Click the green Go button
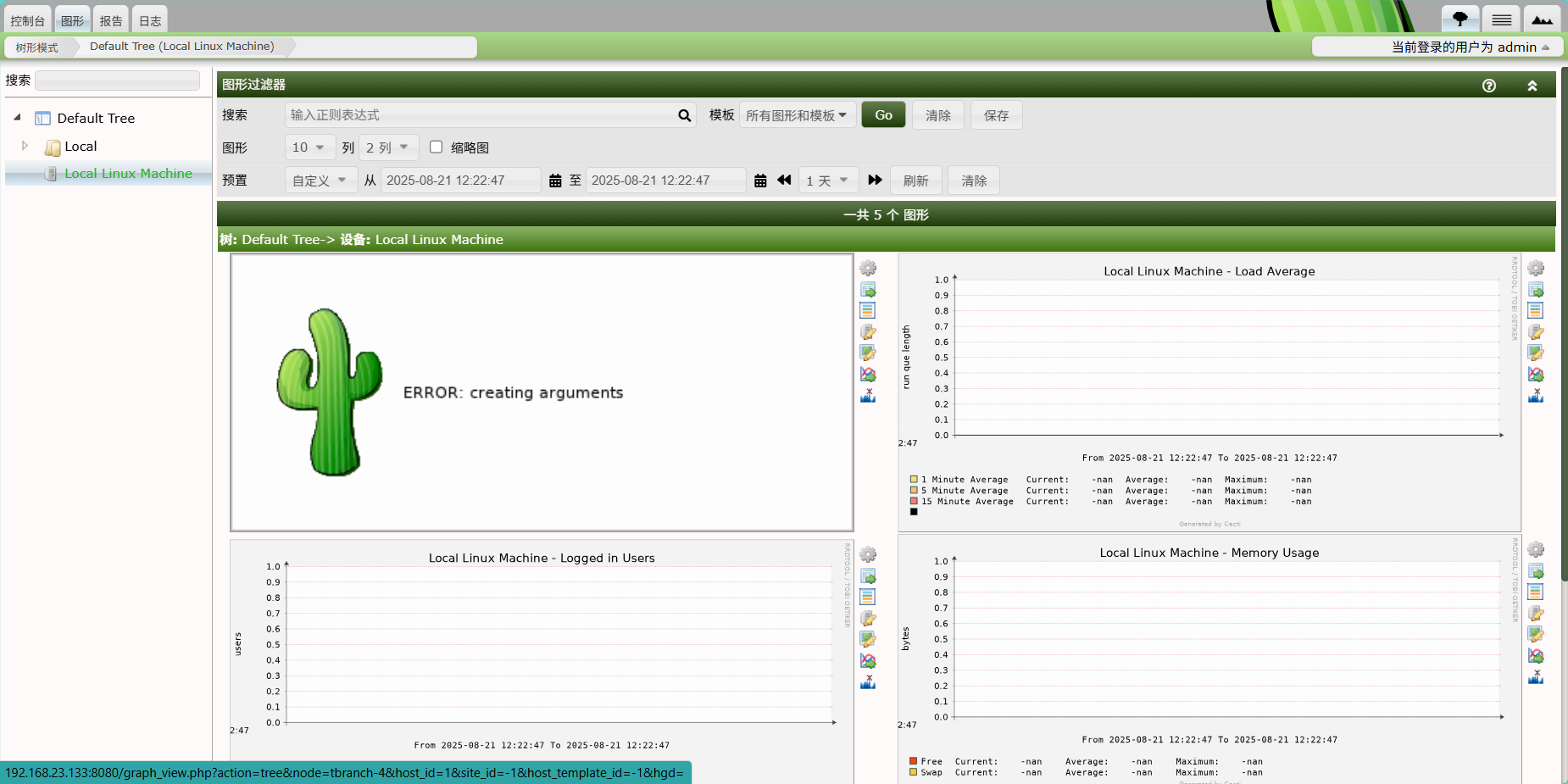Screen dimensions: 1568x784 pyautogui.click(x=884, y=115)
